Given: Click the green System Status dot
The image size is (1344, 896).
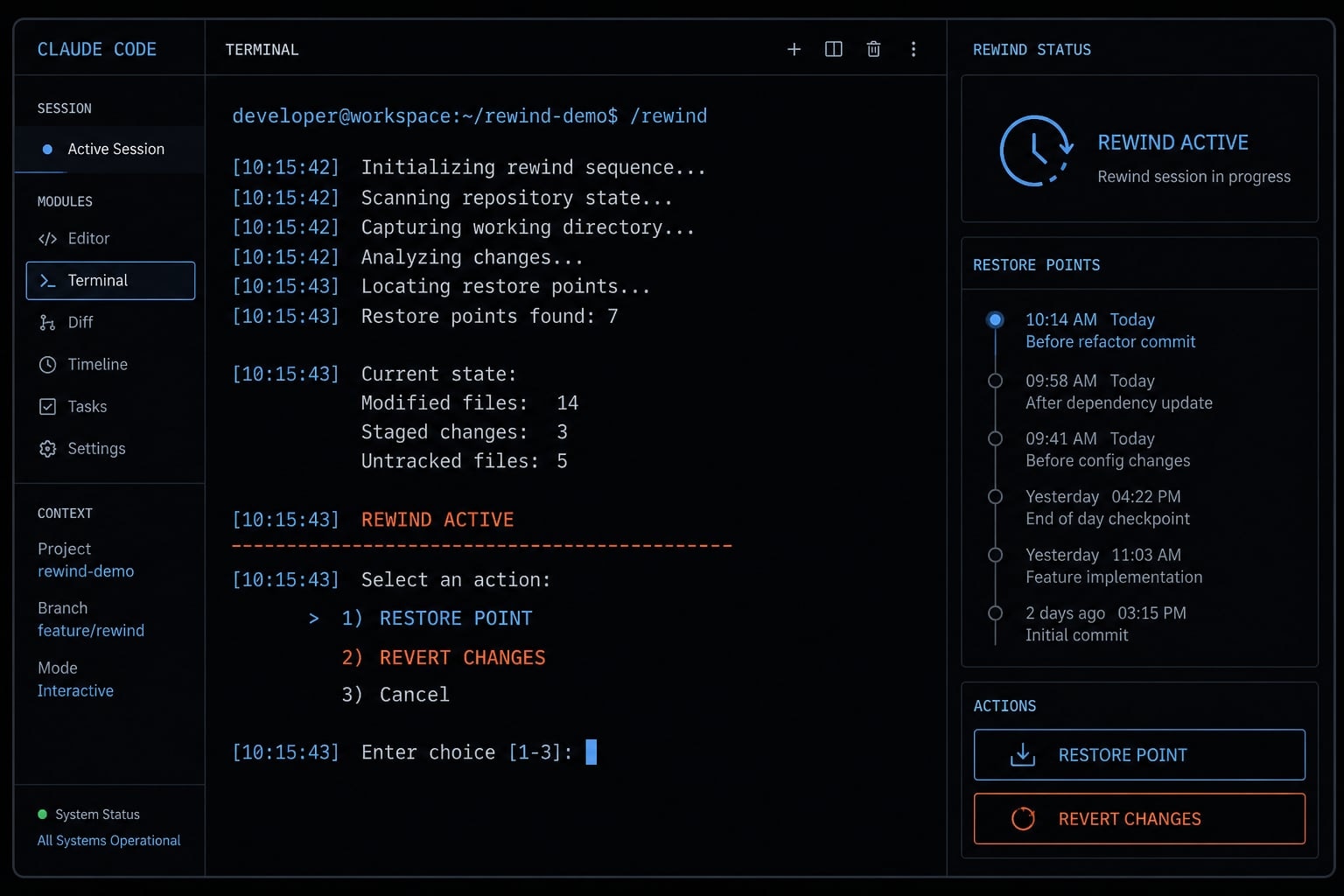Looking at the screenshot, I should (x=42, y=814).
